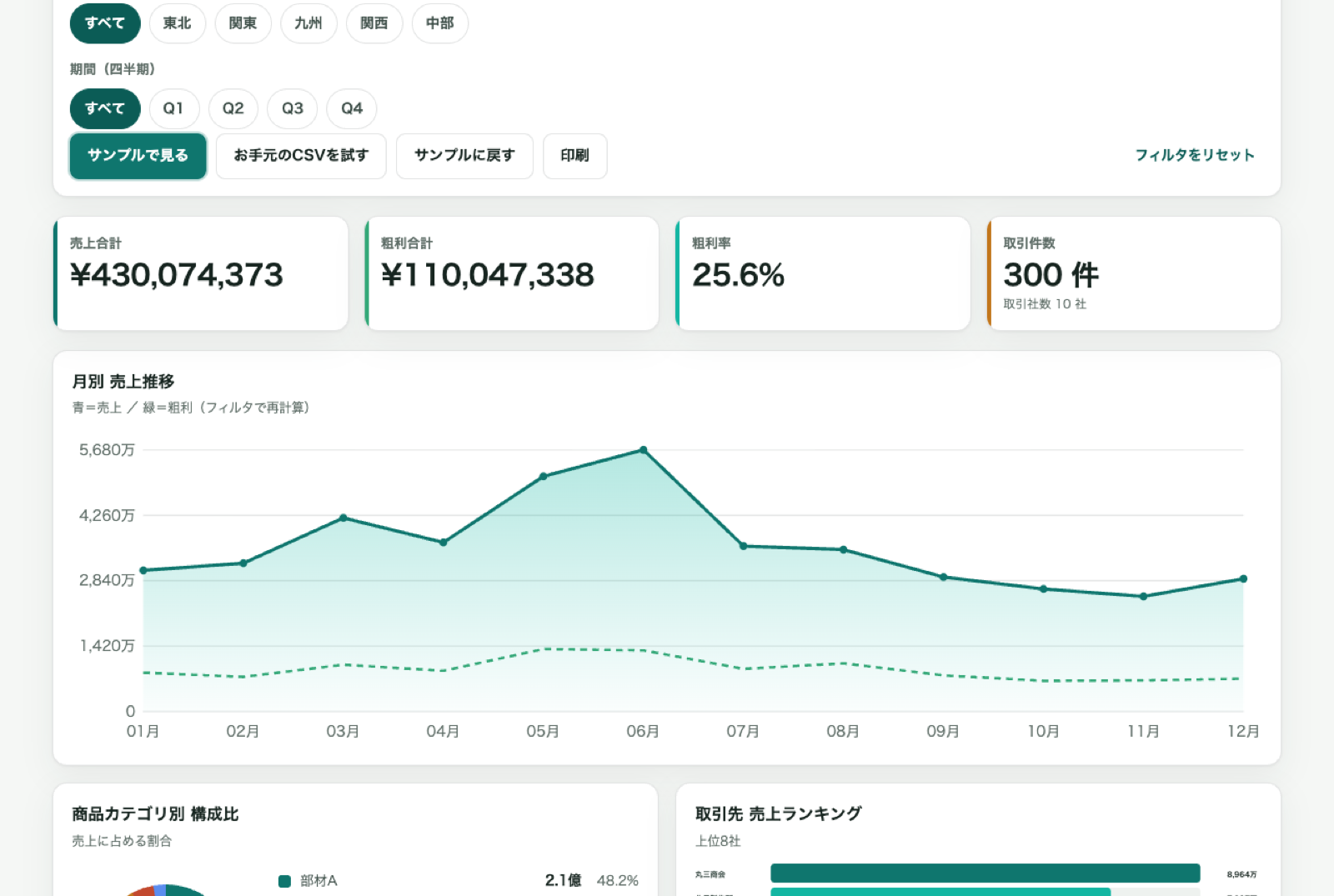Screen dimensions: 1334x896
Task: Click the 04月 sales data point
Action: point(444,543)
